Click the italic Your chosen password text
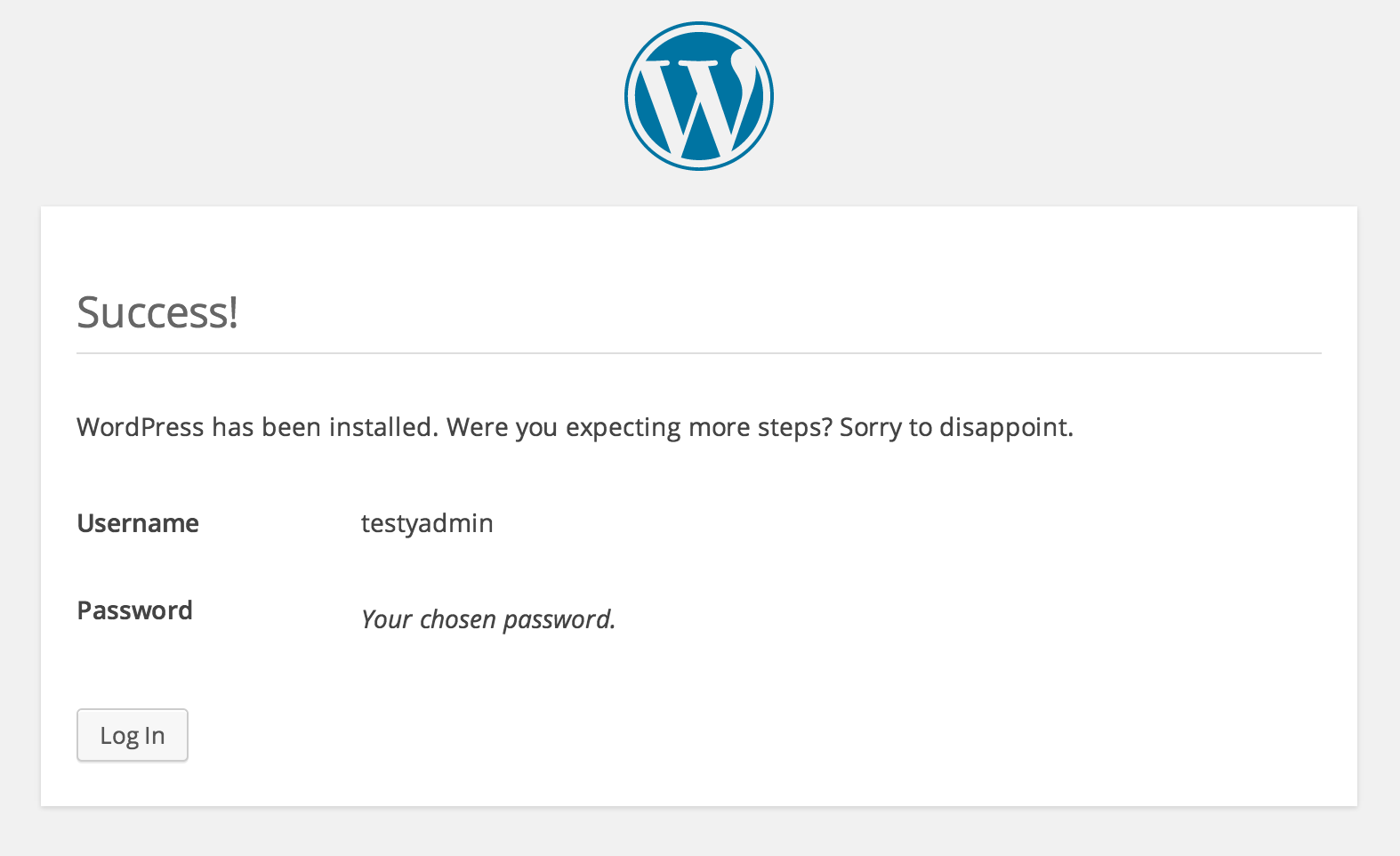Screen dimensions: 1400x856 pos(488,619)
